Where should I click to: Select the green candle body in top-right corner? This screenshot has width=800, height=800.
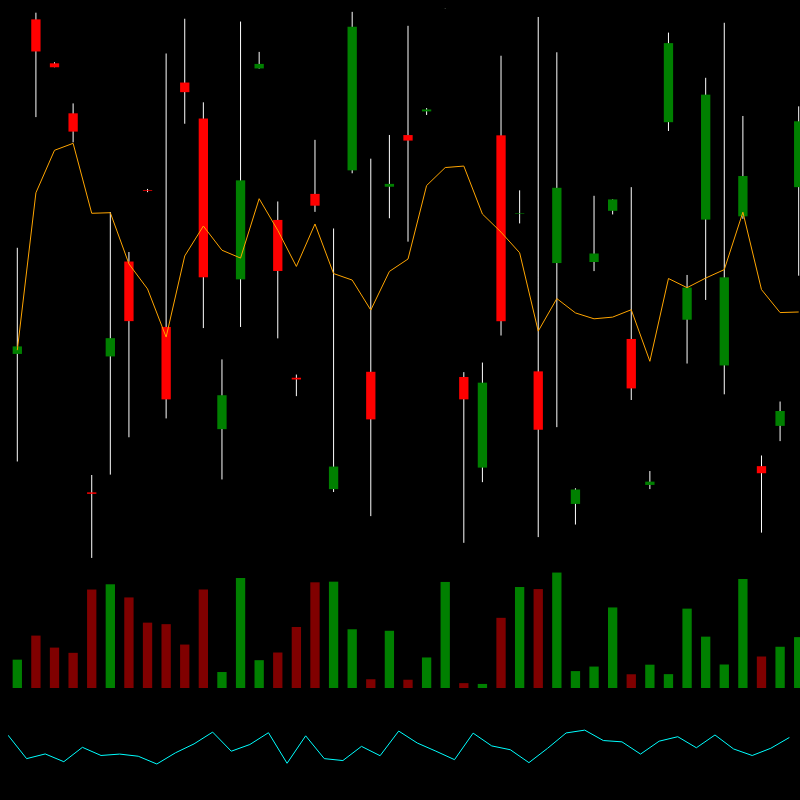[x=668, y=82]
